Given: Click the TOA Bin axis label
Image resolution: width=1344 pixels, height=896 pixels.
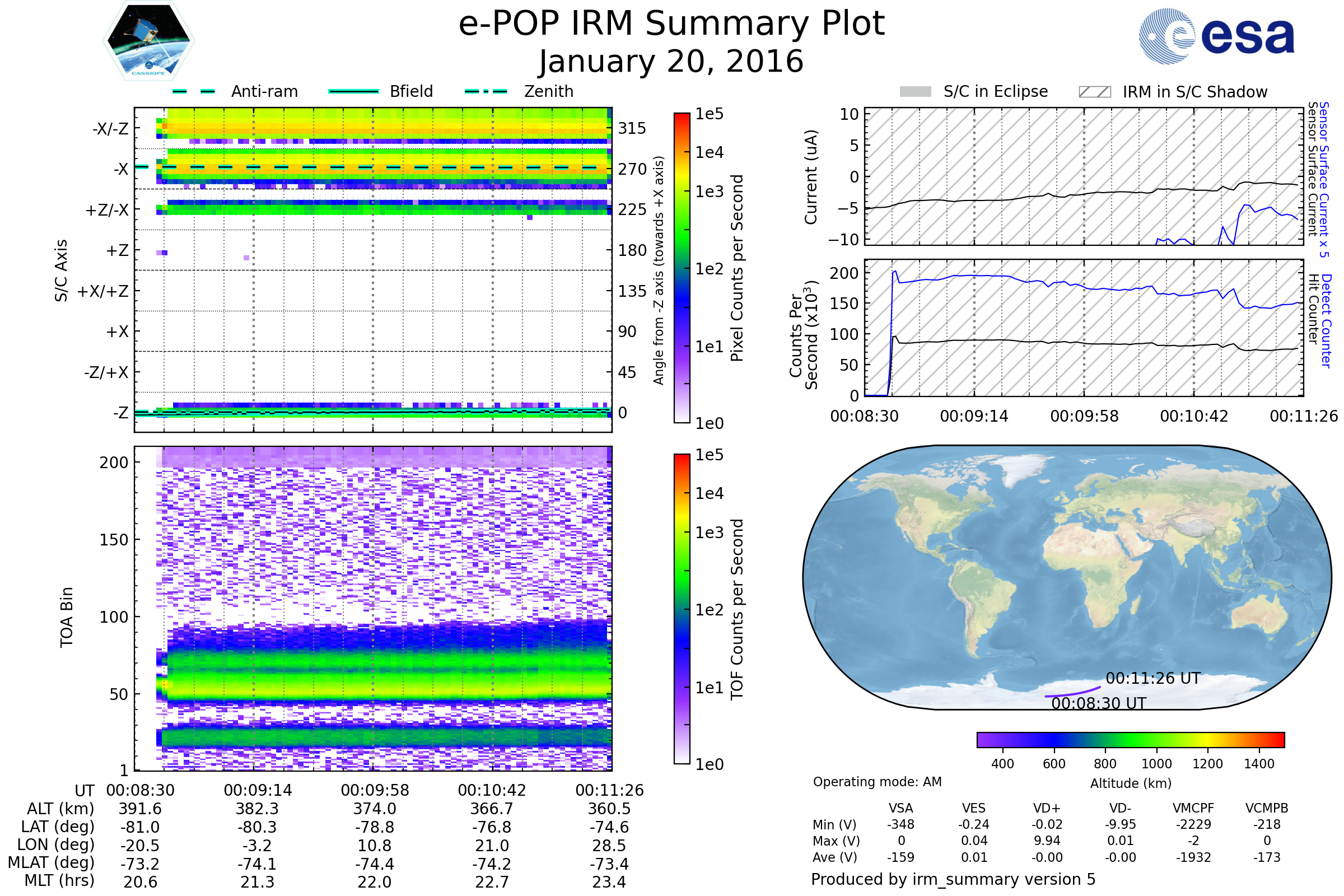Looking at the screenshot, I should pos(67,617).
